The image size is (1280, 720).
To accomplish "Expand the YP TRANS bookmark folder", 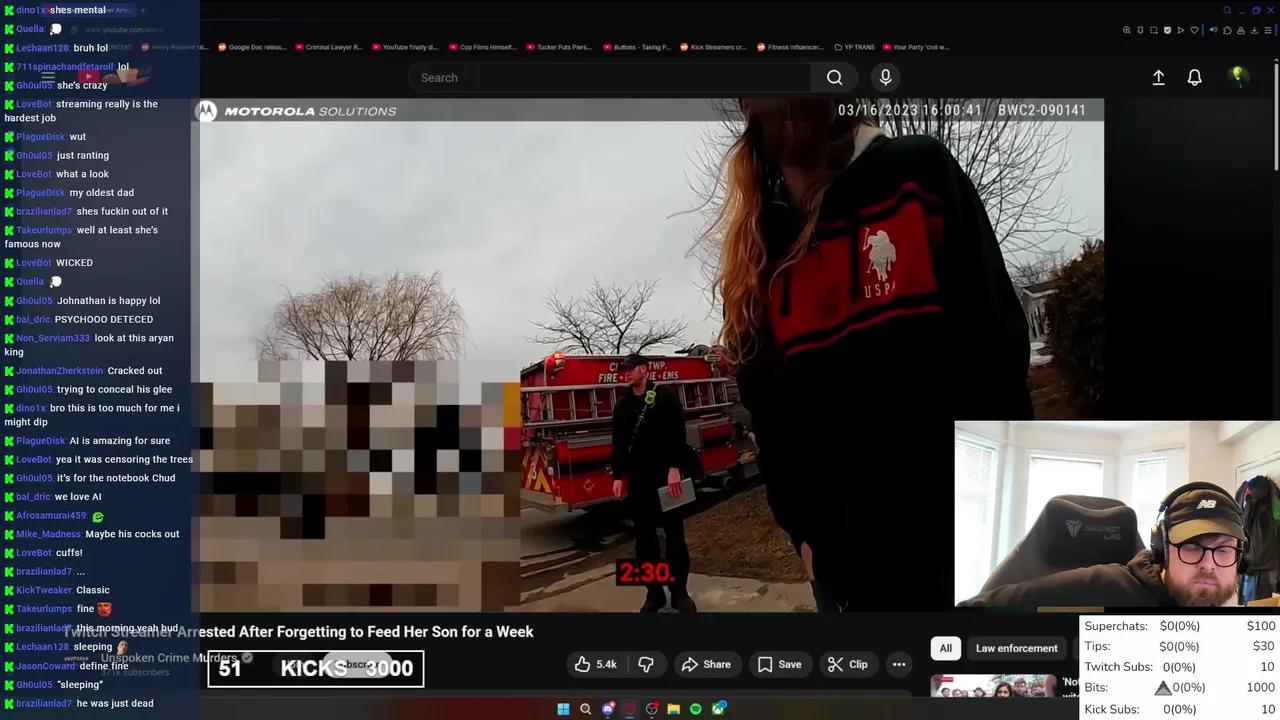I will click(853, 47).
